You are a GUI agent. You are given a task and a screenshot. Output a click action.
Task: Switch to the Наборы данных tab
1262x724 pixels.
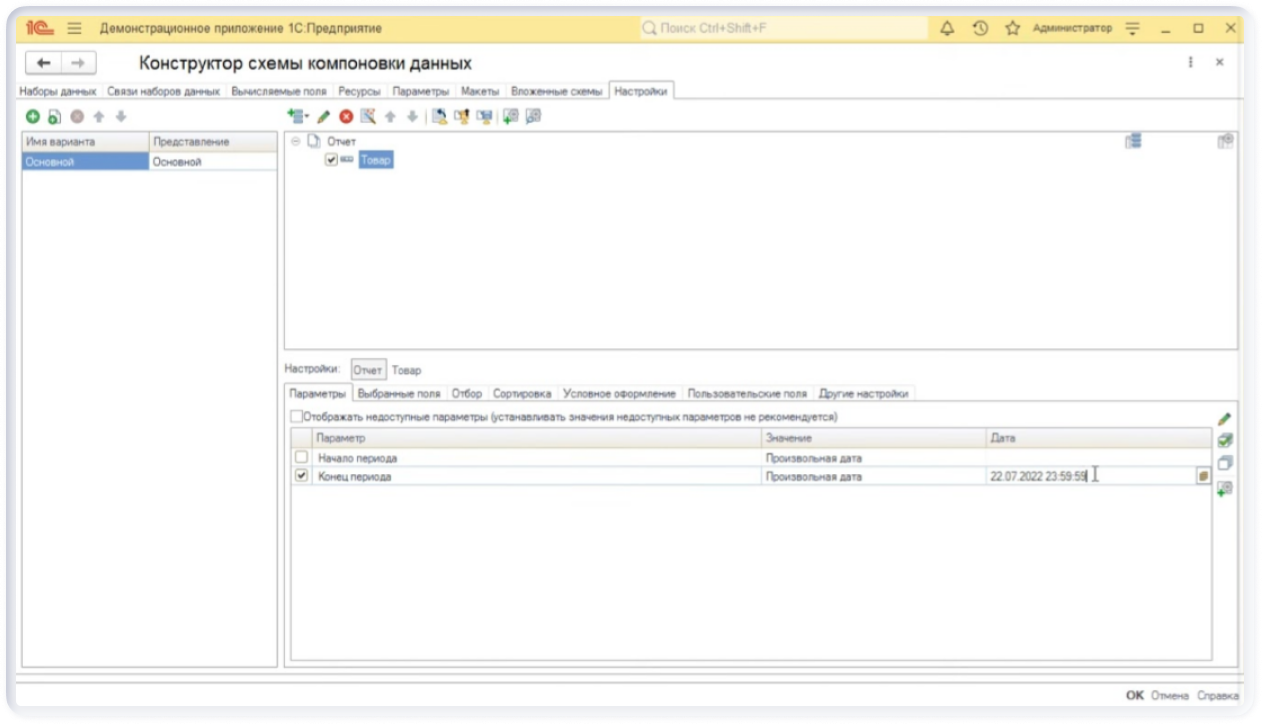point(58,91)
